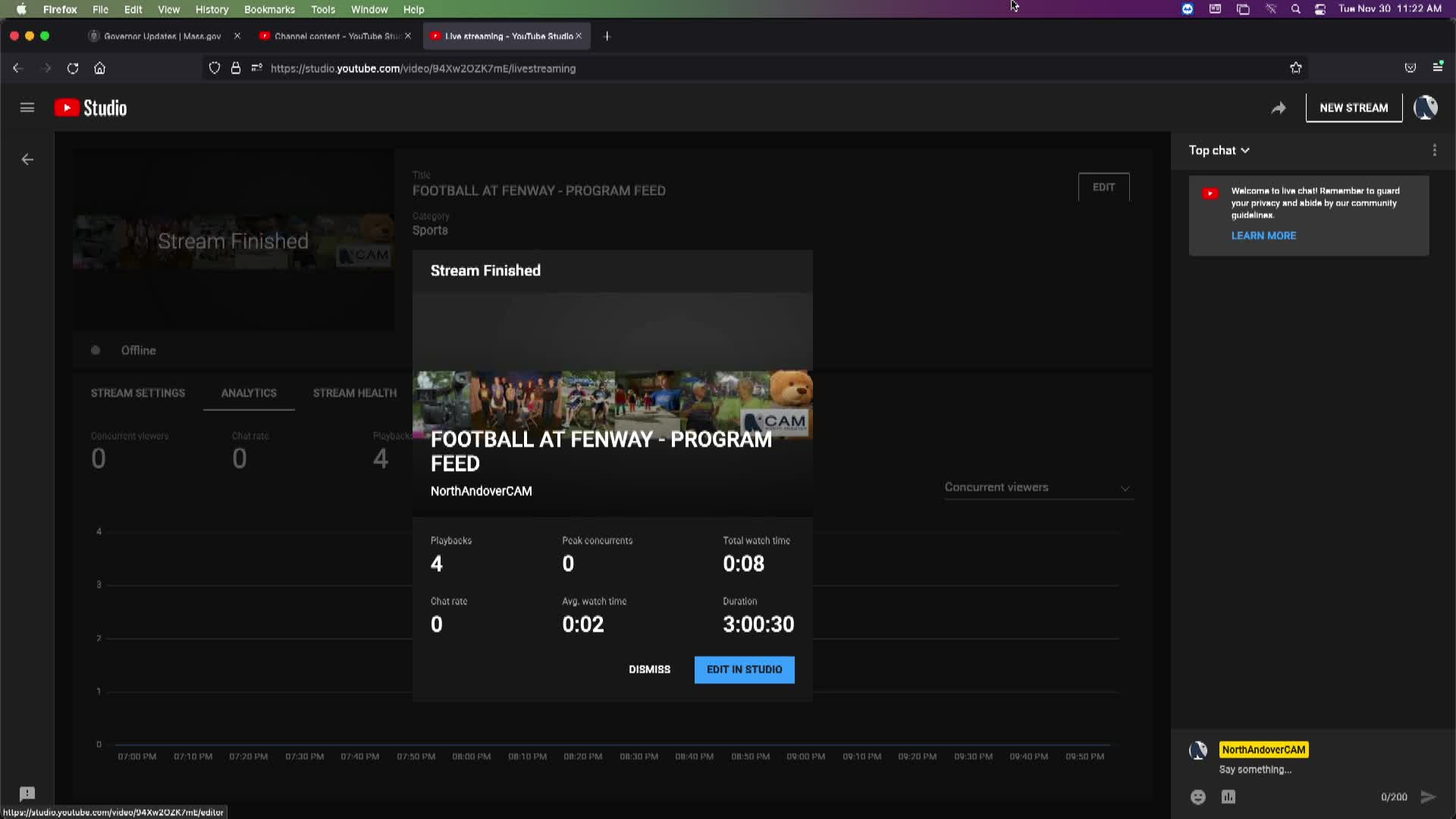The width and height of the screenshot is (1456, 819).
Task: Open the Firefox File menu
Action: point(100,9)
